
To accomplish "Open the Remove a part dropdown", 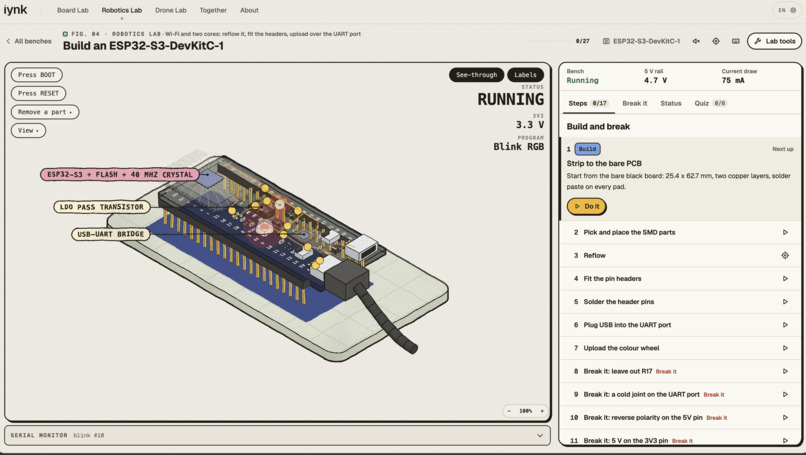I will (x=45, y=112).
